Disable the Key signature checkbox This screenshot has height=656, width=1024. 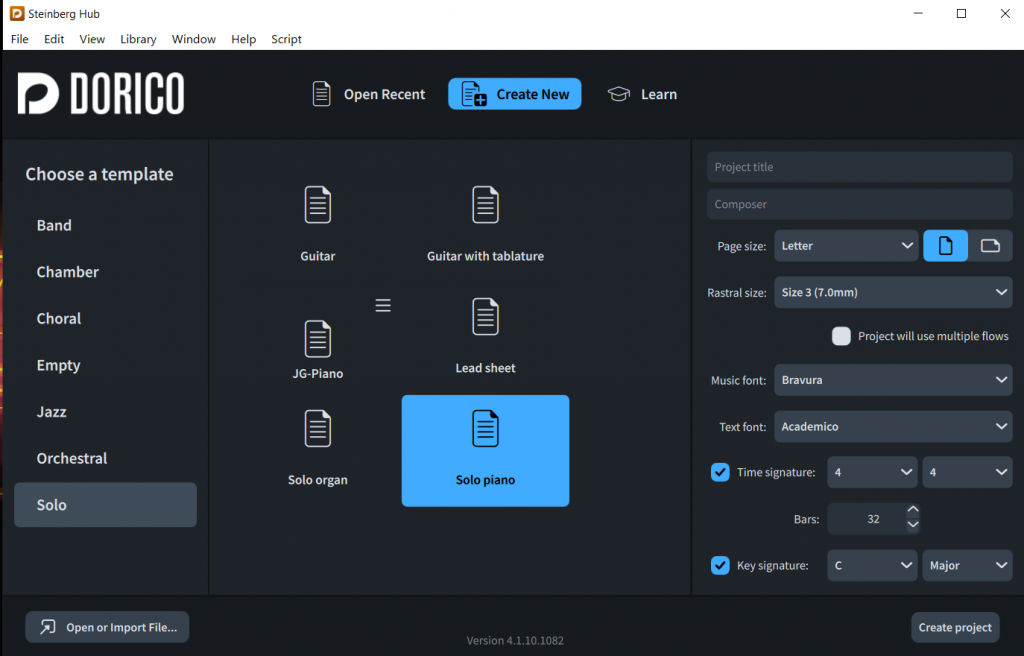pyautogui.click(x=720, y=565)
